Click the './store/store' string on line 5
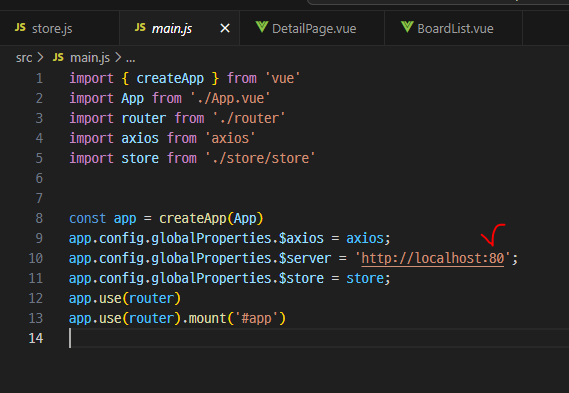Viewport: 569px width, 393px height. coord(260,158)
